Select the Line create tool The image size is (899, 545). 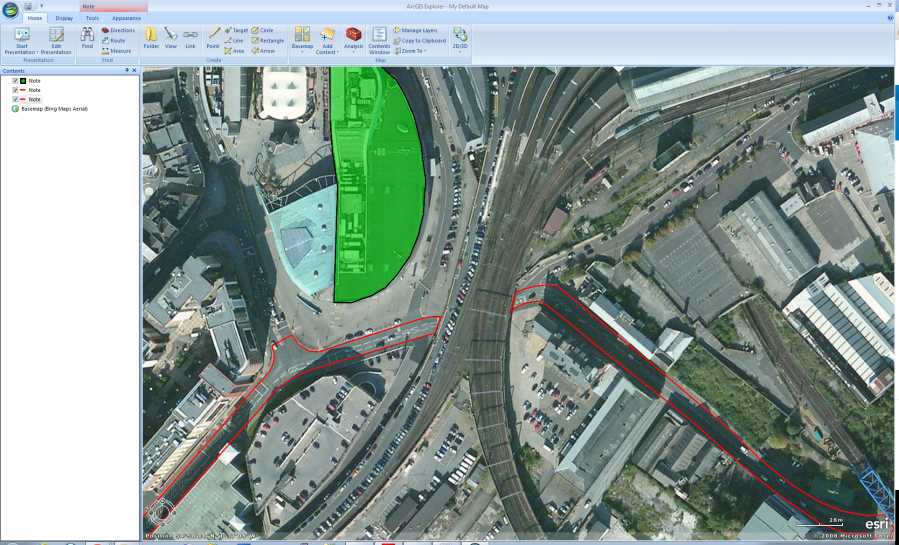click(x=234, y=41)
